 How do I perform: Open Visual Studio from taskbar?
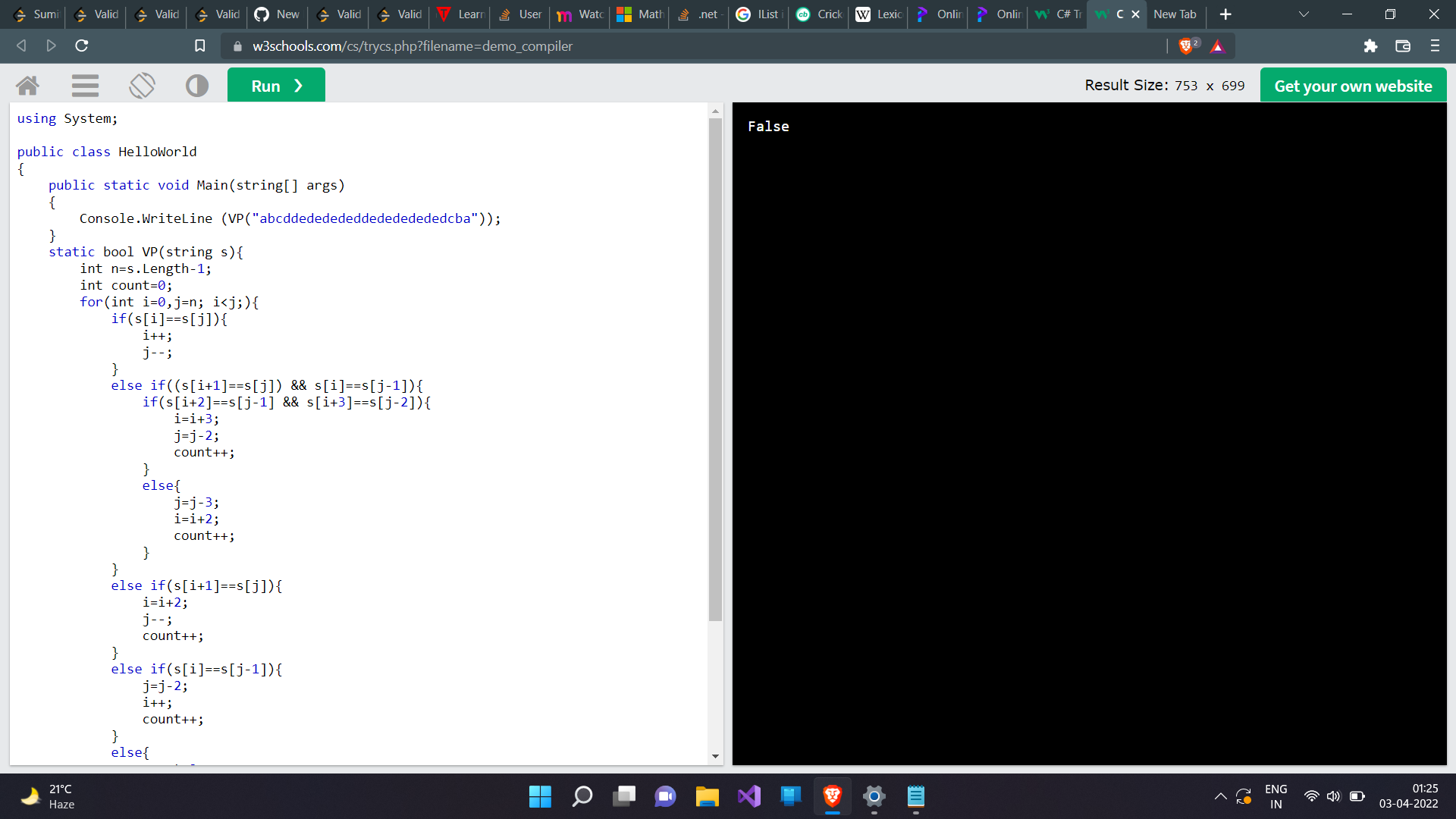tap(748, 796)
